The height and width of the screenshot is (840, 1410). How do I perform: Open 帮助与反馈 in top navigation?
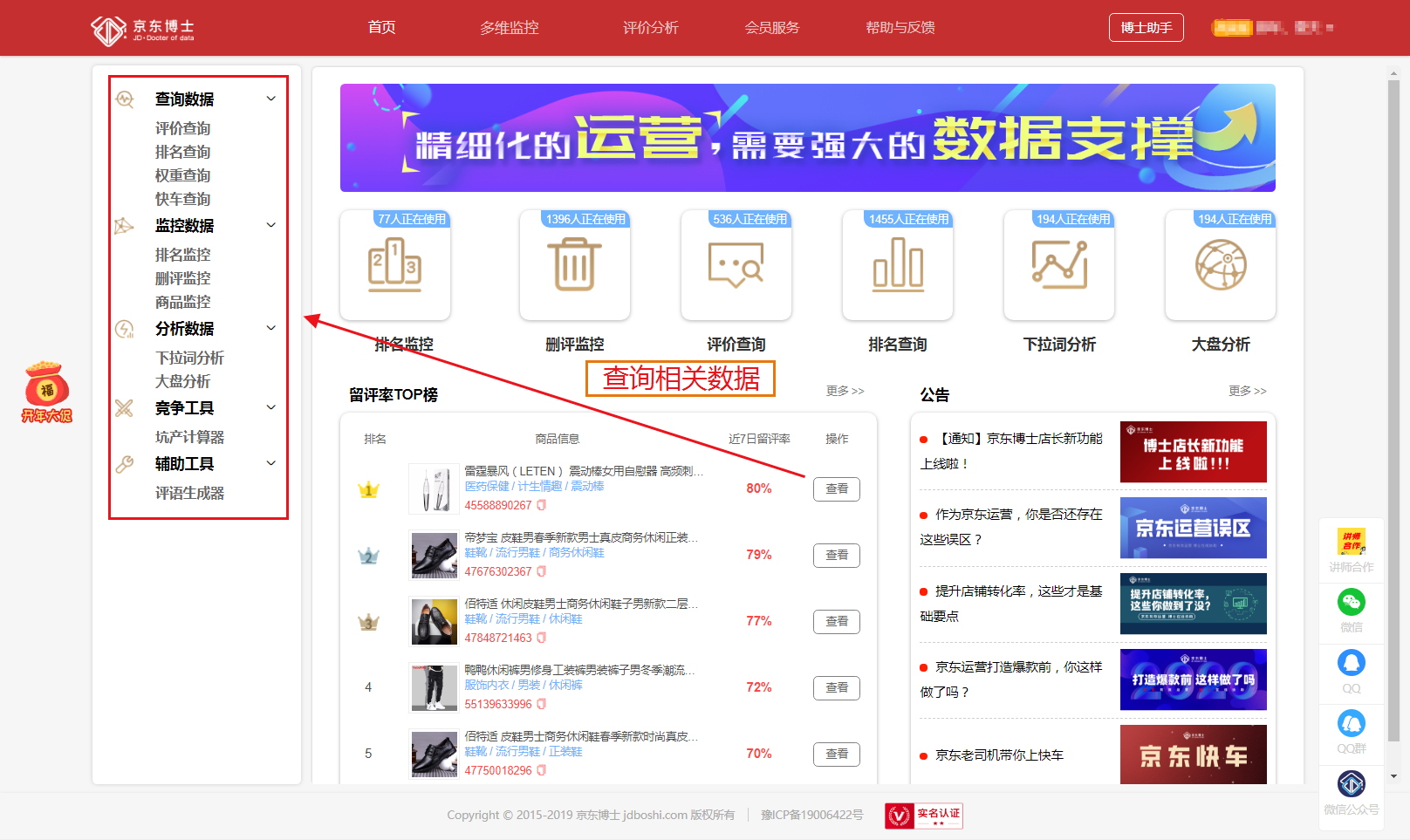900,28
